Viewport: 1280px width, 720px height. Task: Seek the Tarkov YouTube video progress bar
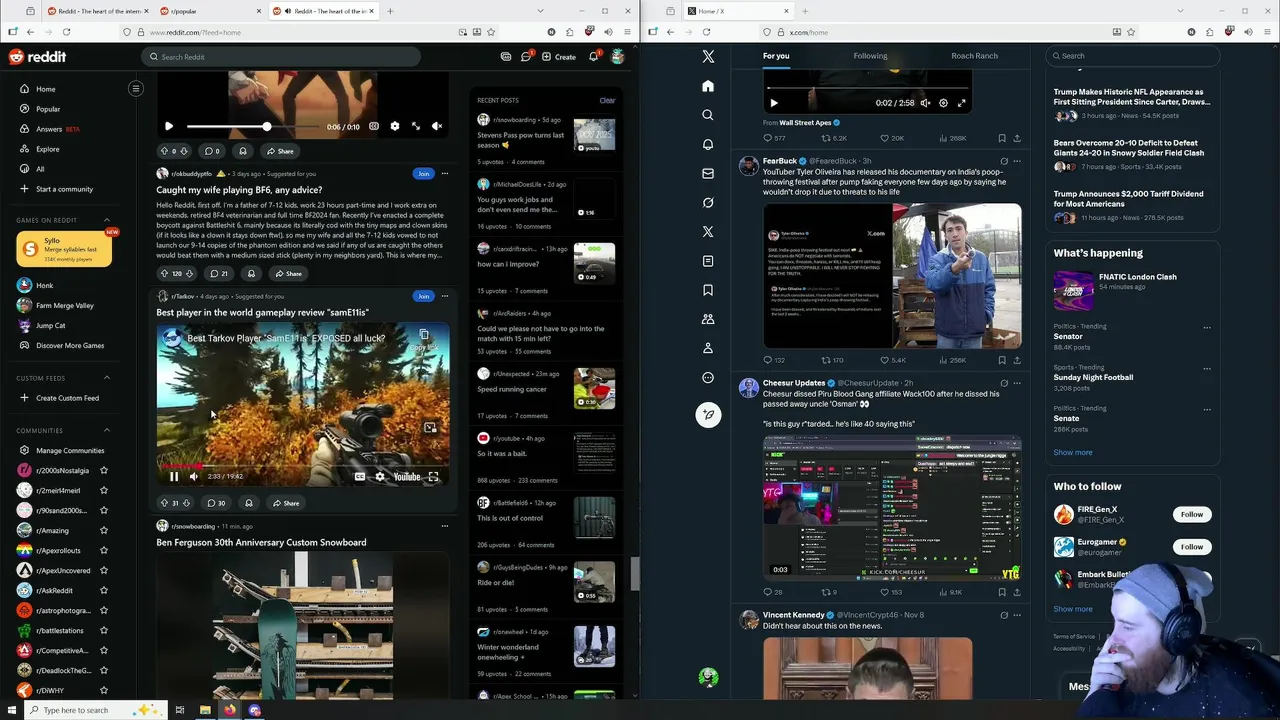(x=303, y=466)
